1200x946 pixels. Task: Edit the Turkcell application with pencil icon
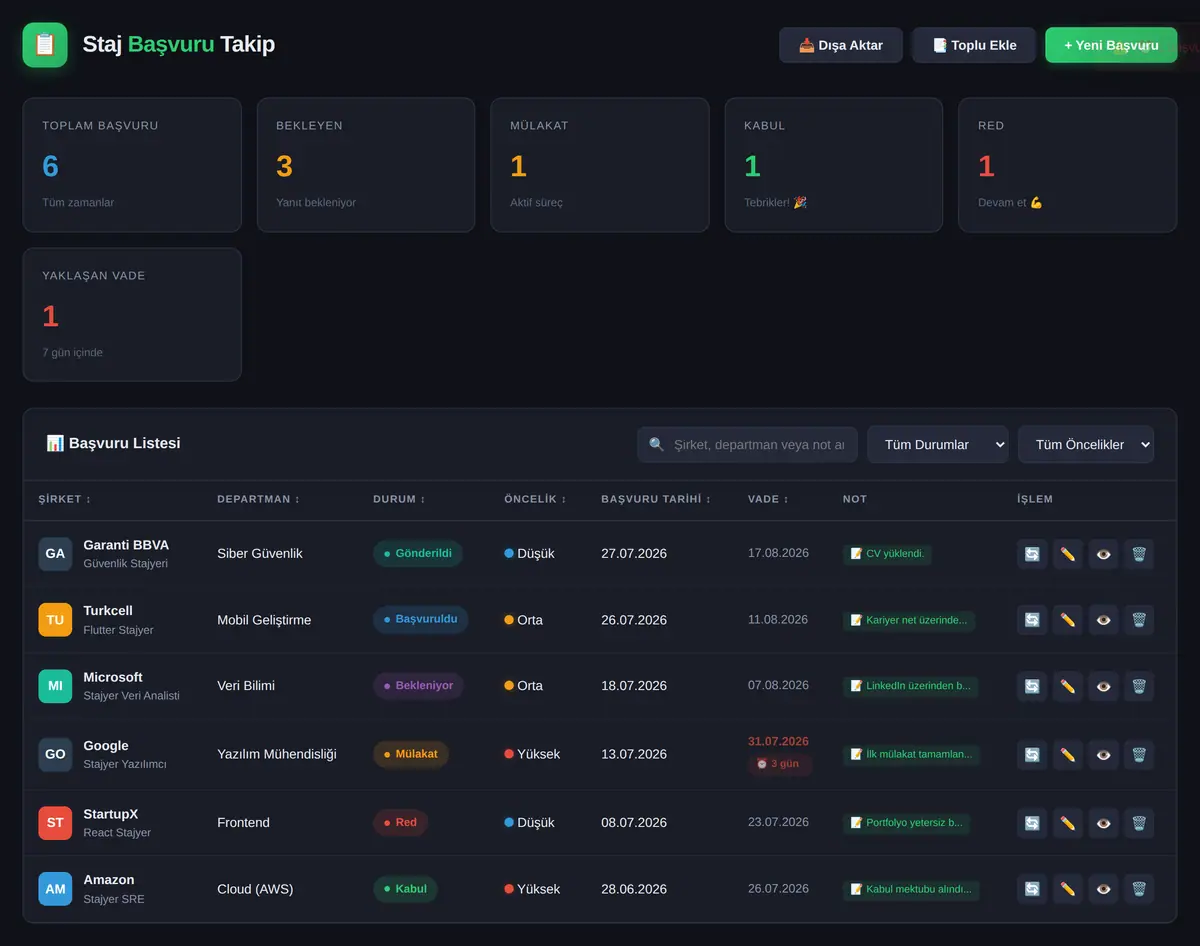click(1068, 620)
